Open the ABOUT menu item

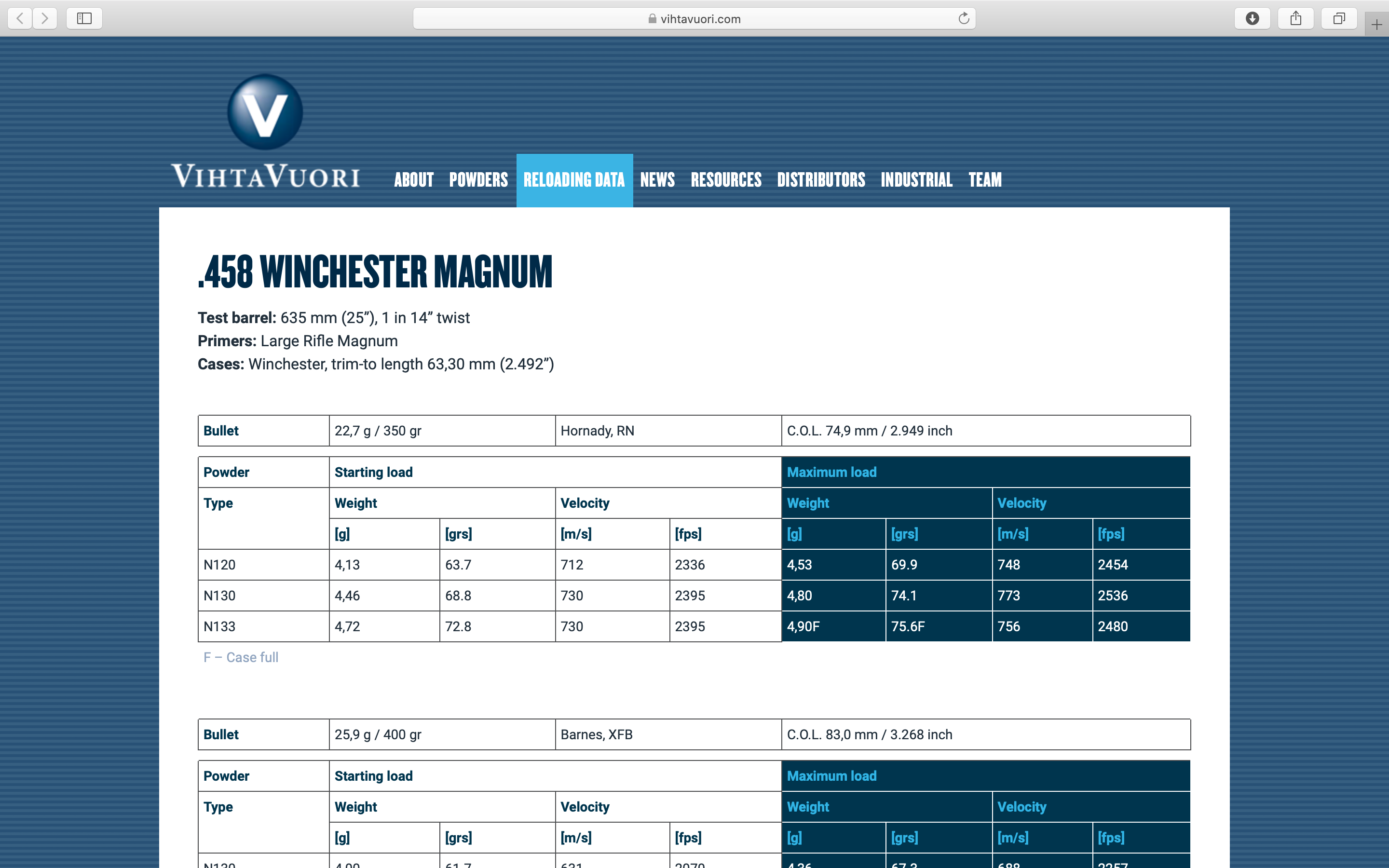414,180
